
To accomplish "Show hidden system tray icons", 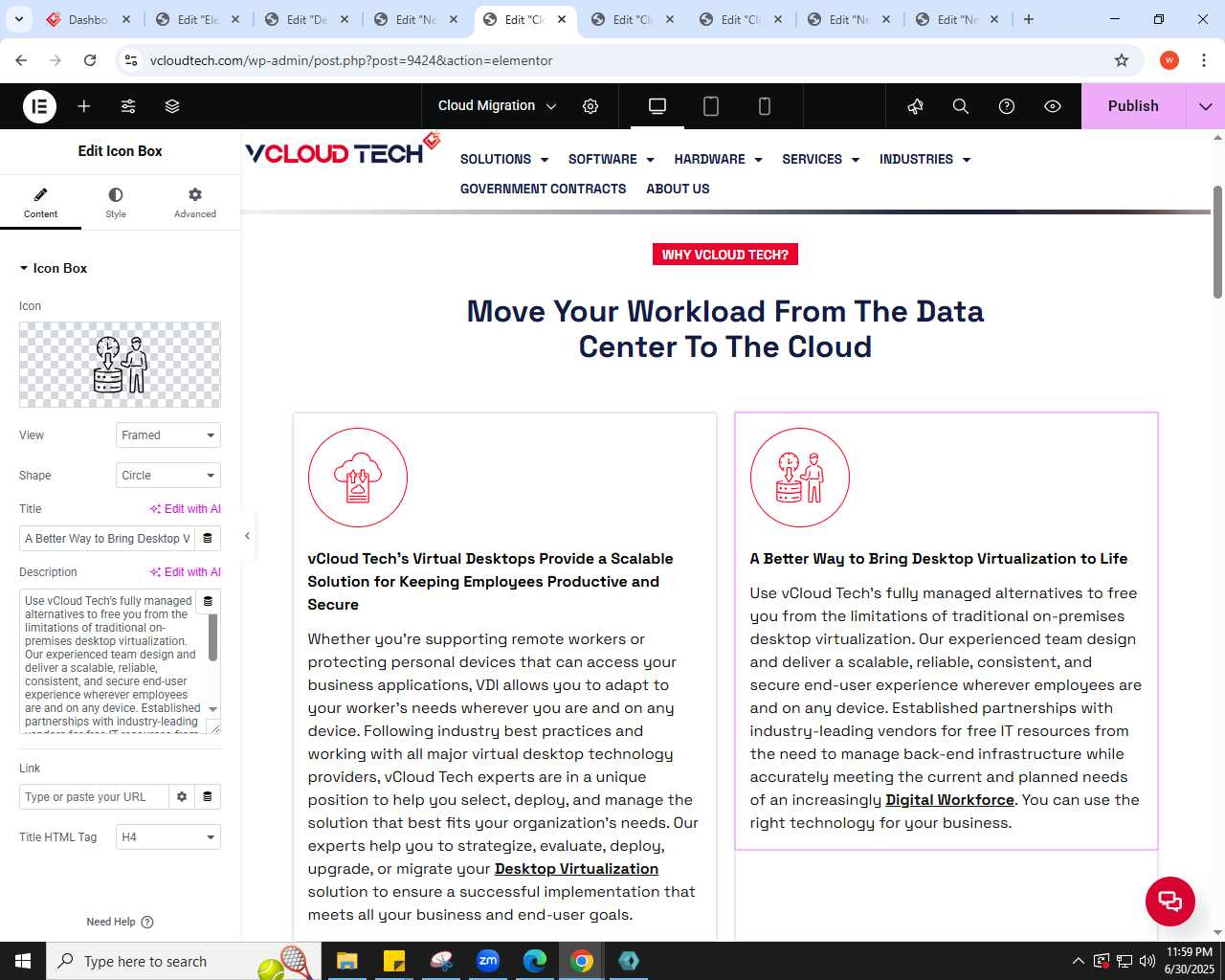I will pyautogui.click(x=1078, y=961).
